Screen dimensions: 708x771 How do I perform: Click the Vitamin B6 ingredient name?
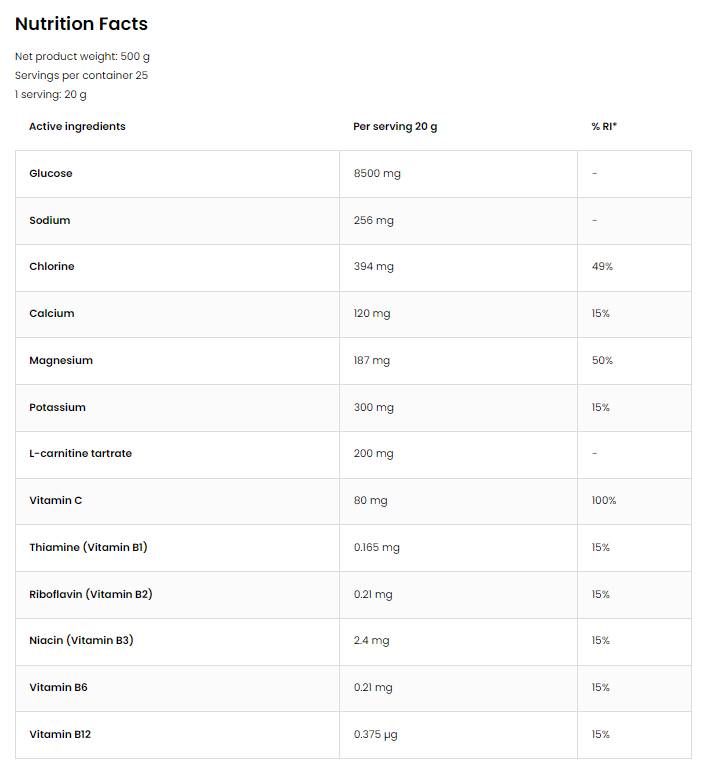pos(59,688)
